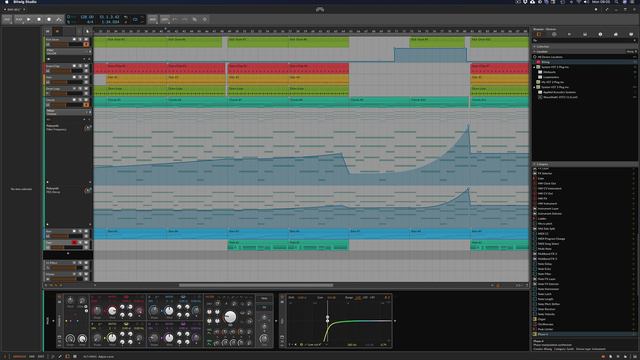Select the Presets browser tab icon
This screenshot has width=640, height=360.
[554, 35]
